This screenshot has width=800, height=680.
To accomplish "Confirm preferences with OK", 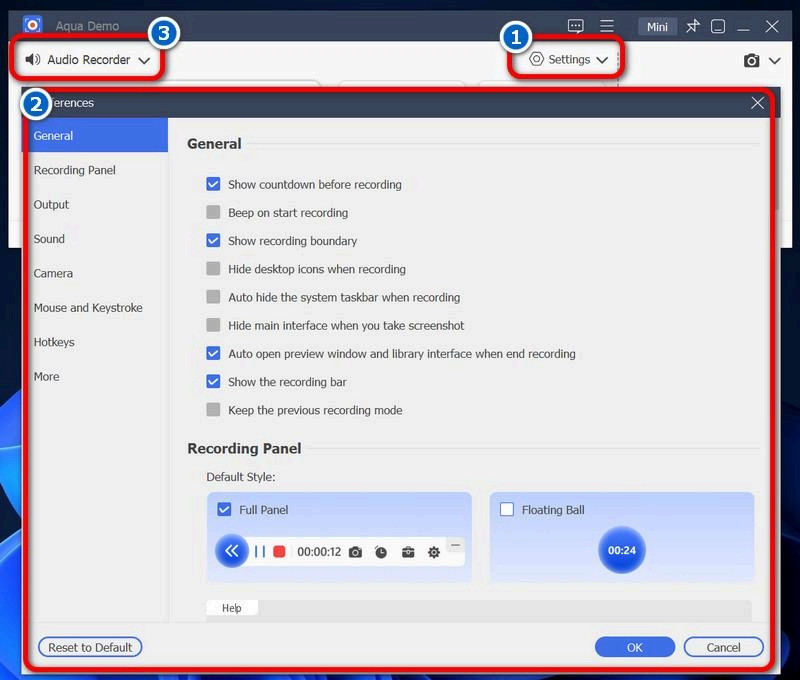I will (x=635, y=647).
